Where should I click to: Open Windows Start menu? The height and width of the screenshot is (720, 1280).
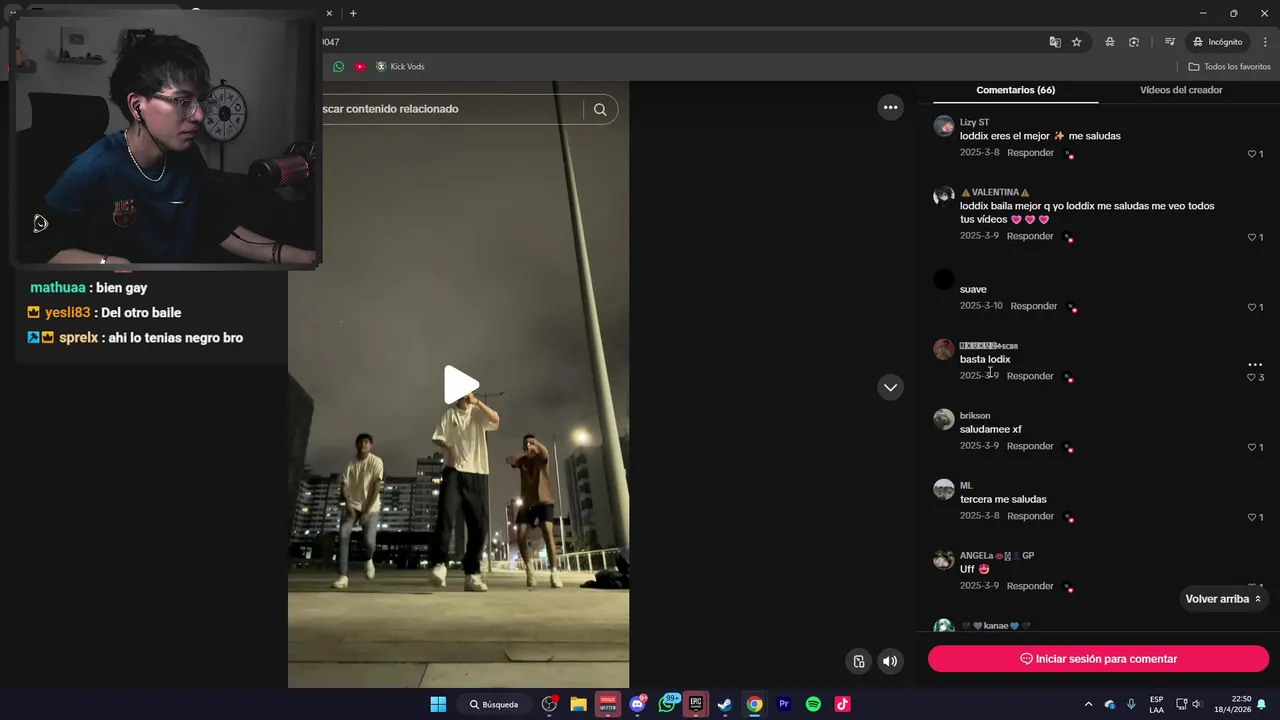point(438,704)
